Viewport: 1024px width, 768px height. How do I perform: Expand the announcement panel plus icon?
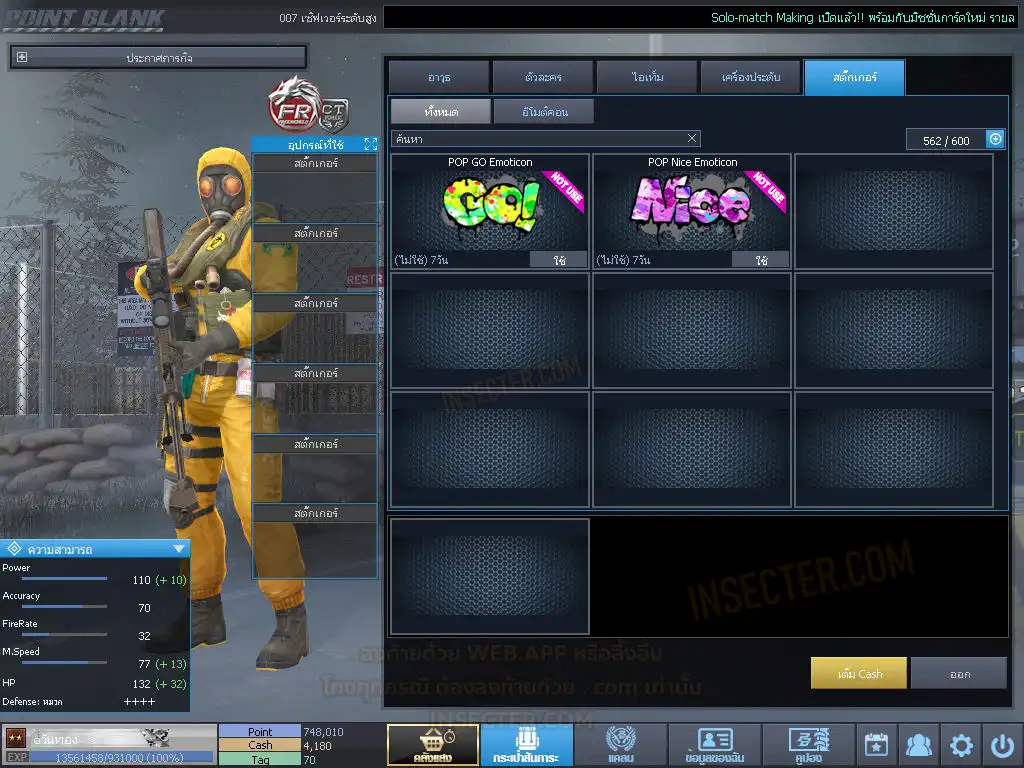pyautogui.click(x=22, y=58)
